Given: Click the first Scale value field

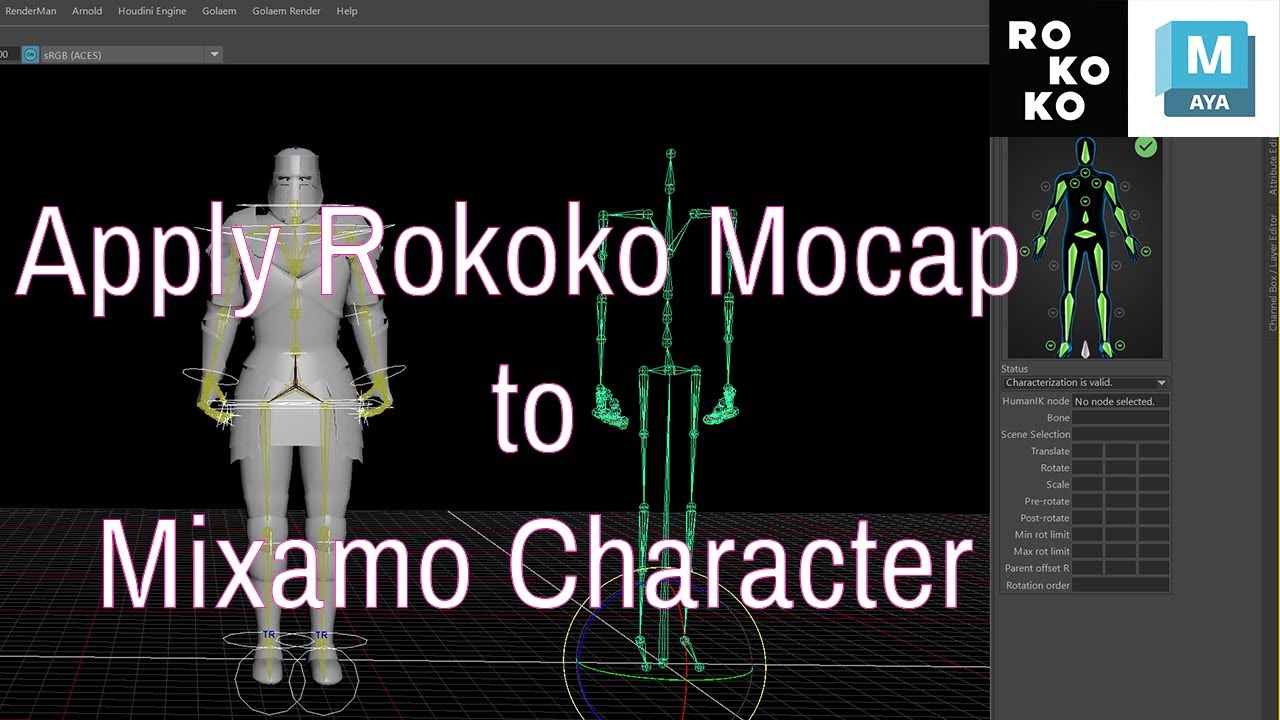Looking at the screenshot, I should pos(1088,485).
